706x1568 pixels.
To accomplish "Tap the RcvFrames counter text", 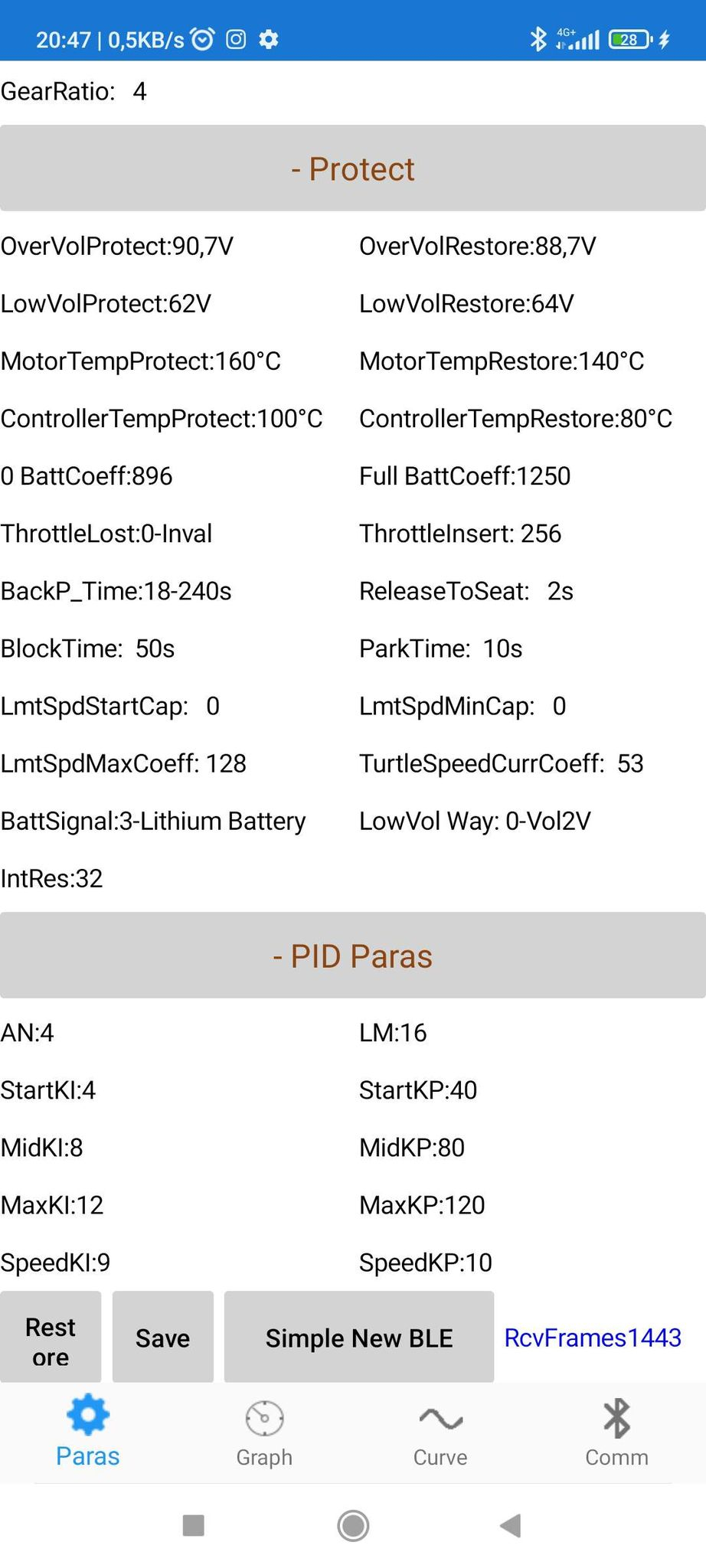I will pyautogui.click(x=593, y=1338).
